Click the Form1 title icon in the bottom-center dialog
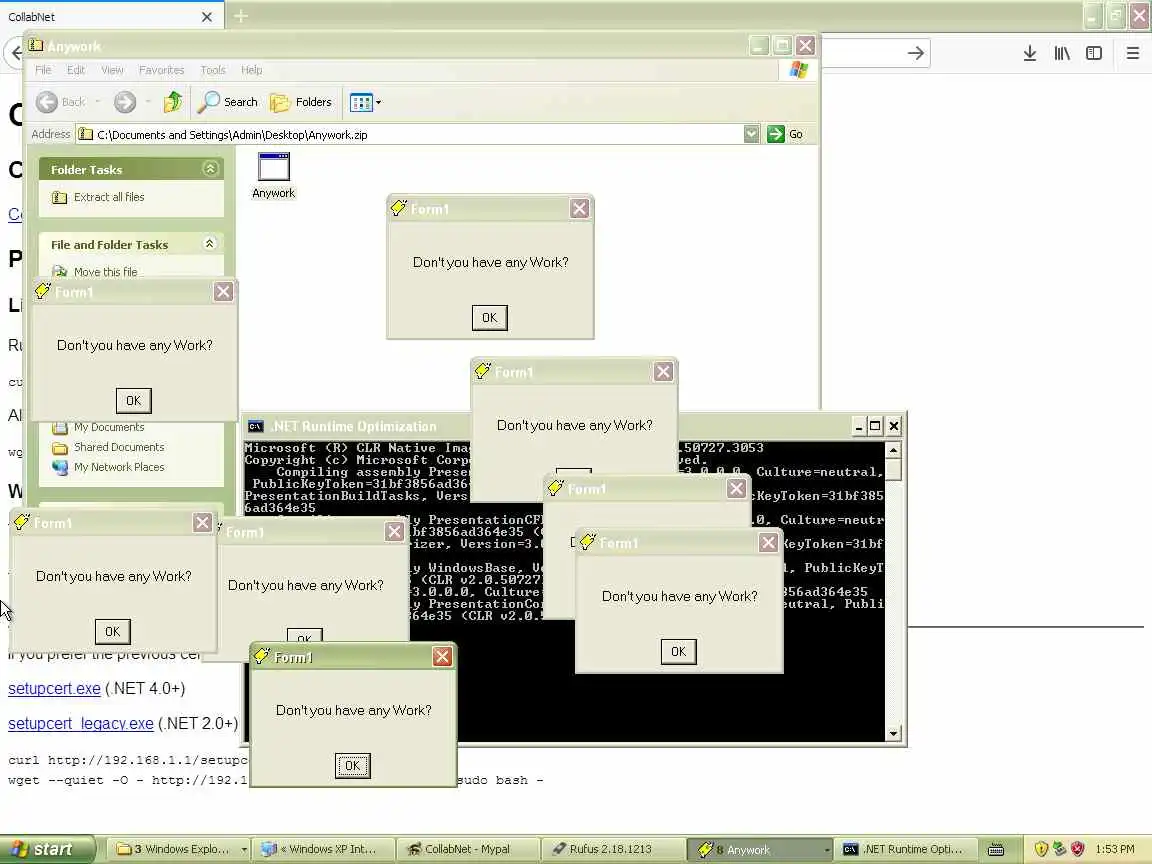 [x=262, y=656]
